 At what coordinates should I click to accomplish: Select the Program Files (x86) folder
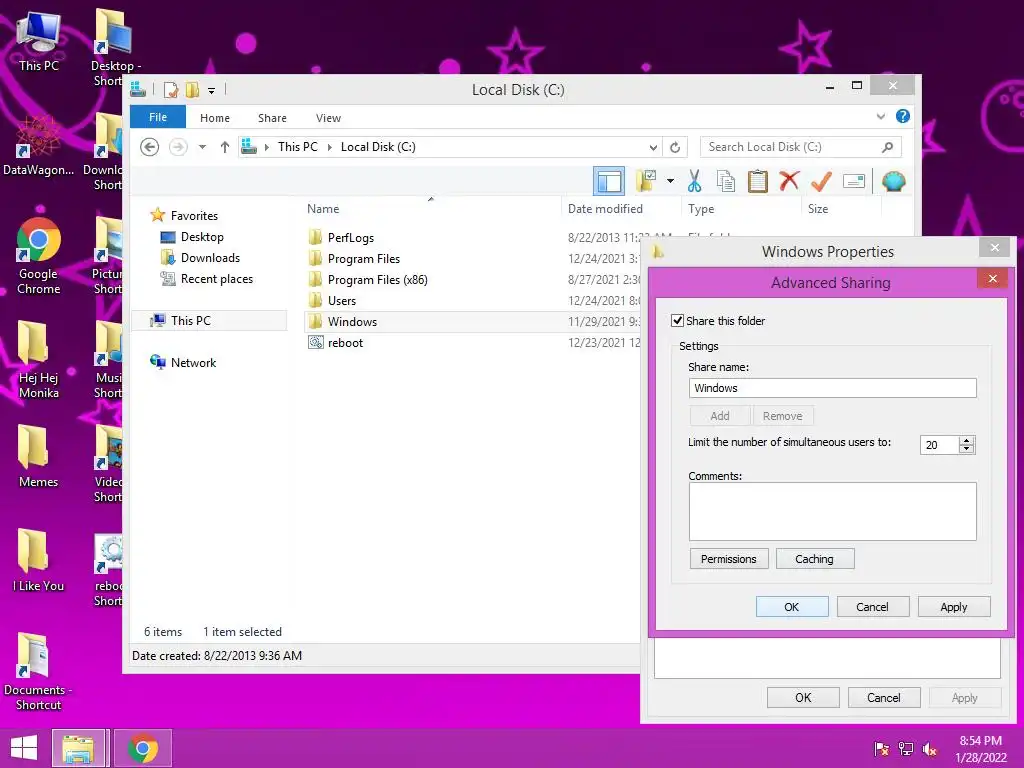coord(377,280)
